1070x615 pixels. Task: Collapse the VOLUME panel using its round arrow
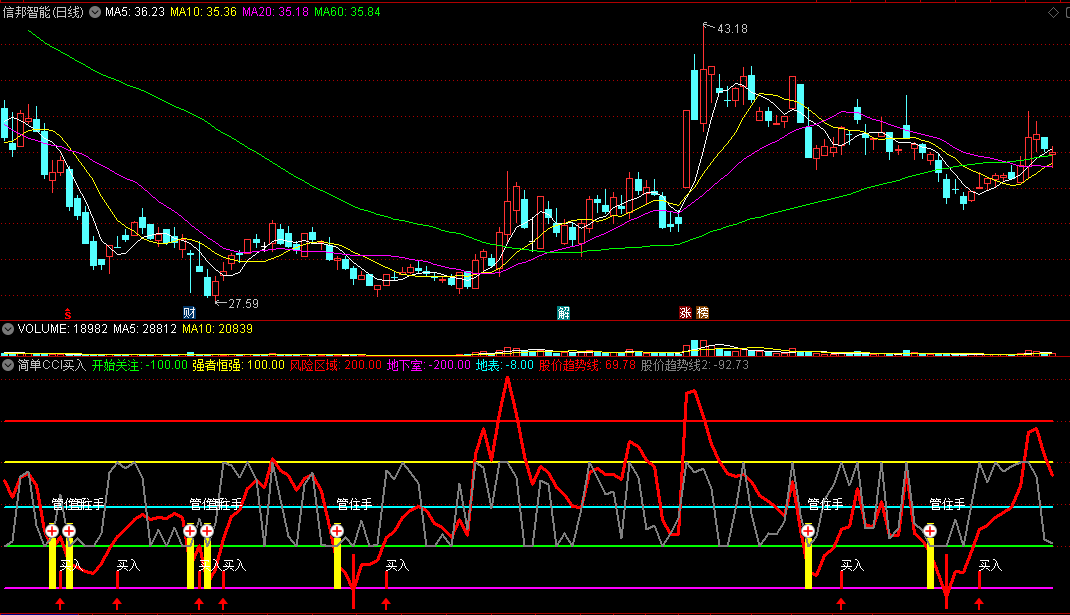pyautogui.click(x=8, y=329)
